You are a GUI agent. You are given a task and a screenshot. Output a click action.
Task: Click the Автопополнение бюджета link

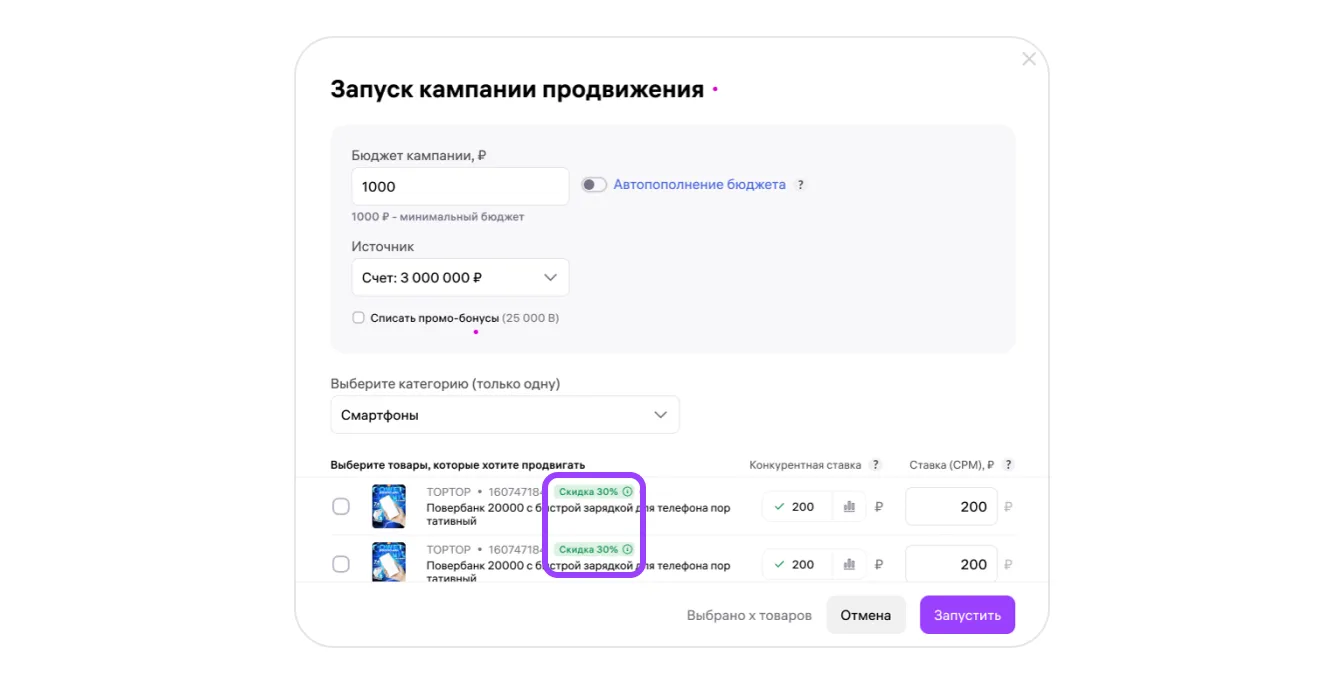tap(699, 185)
